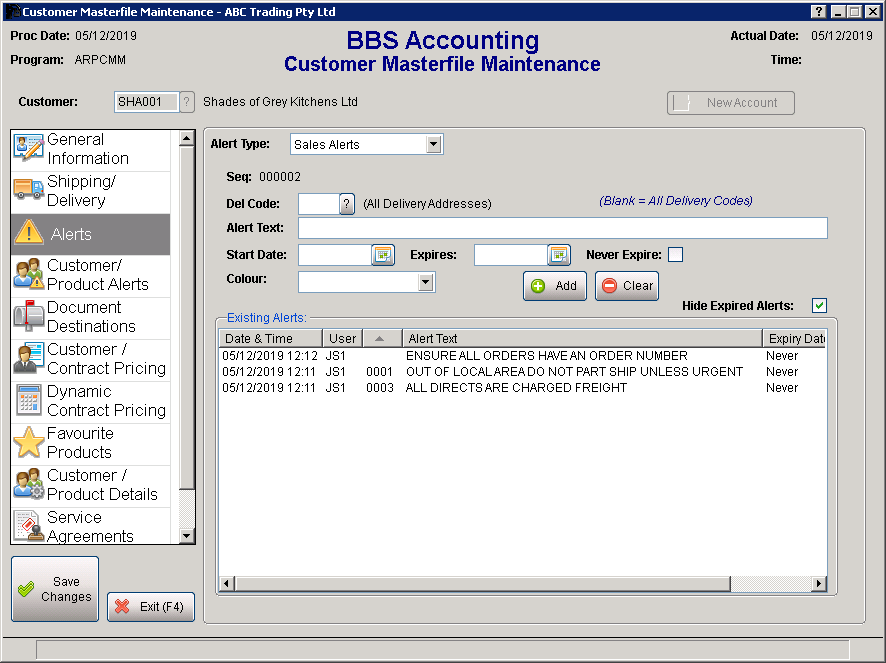Toggle the Expires date calendar icon
This screenshot has height=663, width=886.
[x=558, y=255]
